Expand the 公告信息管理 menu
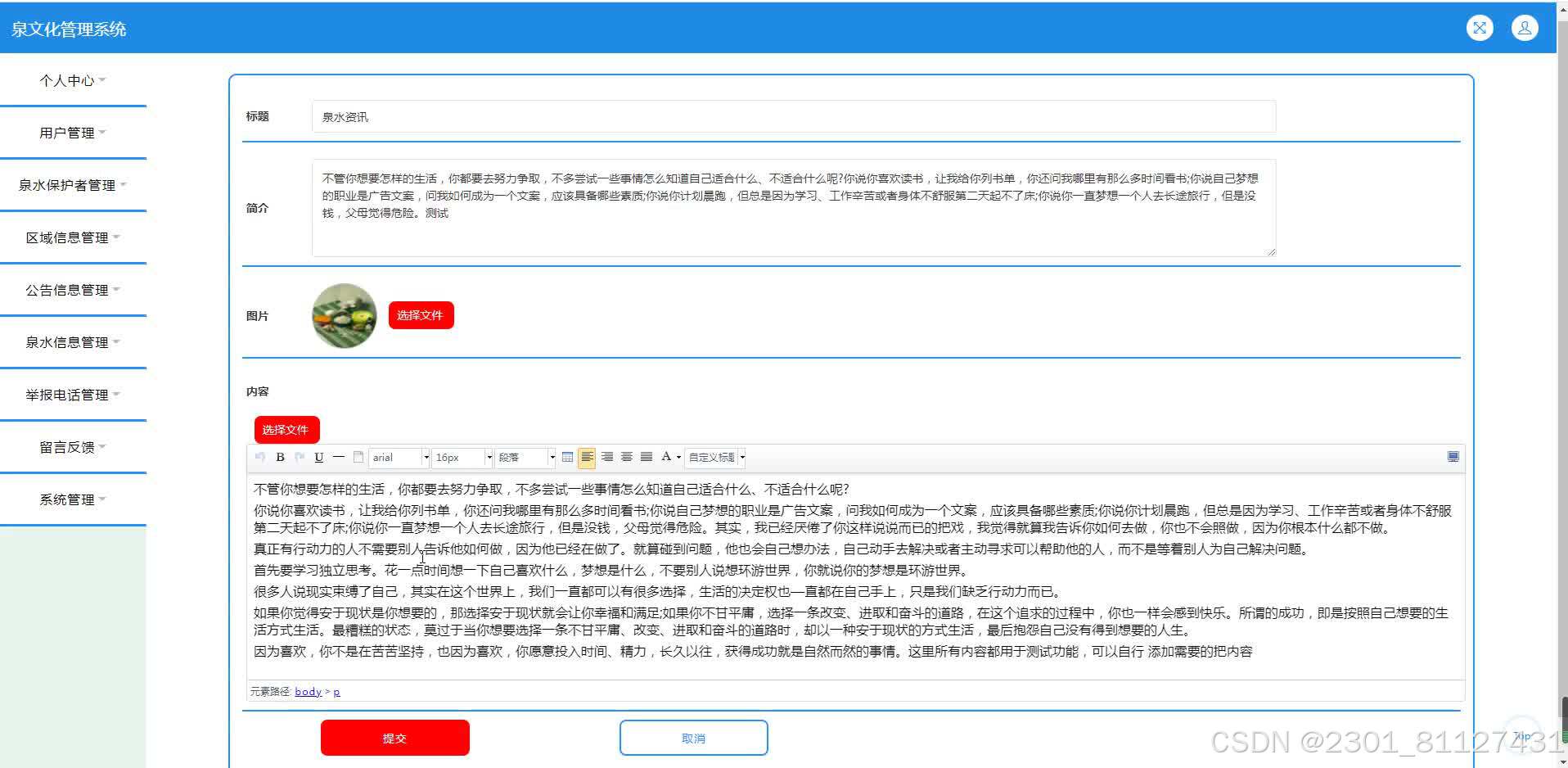This screenshot has height=768, width=1568. 73,290
